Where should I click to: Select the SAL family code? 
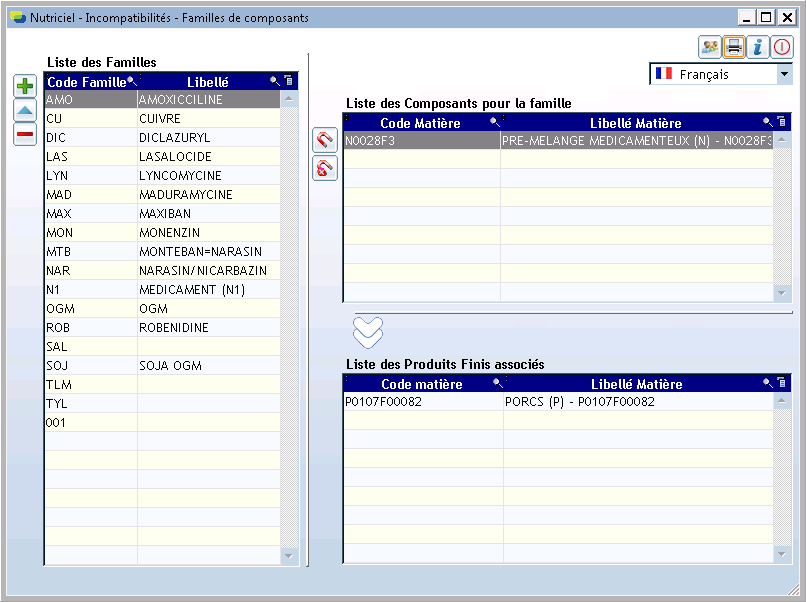pos(91,346)
